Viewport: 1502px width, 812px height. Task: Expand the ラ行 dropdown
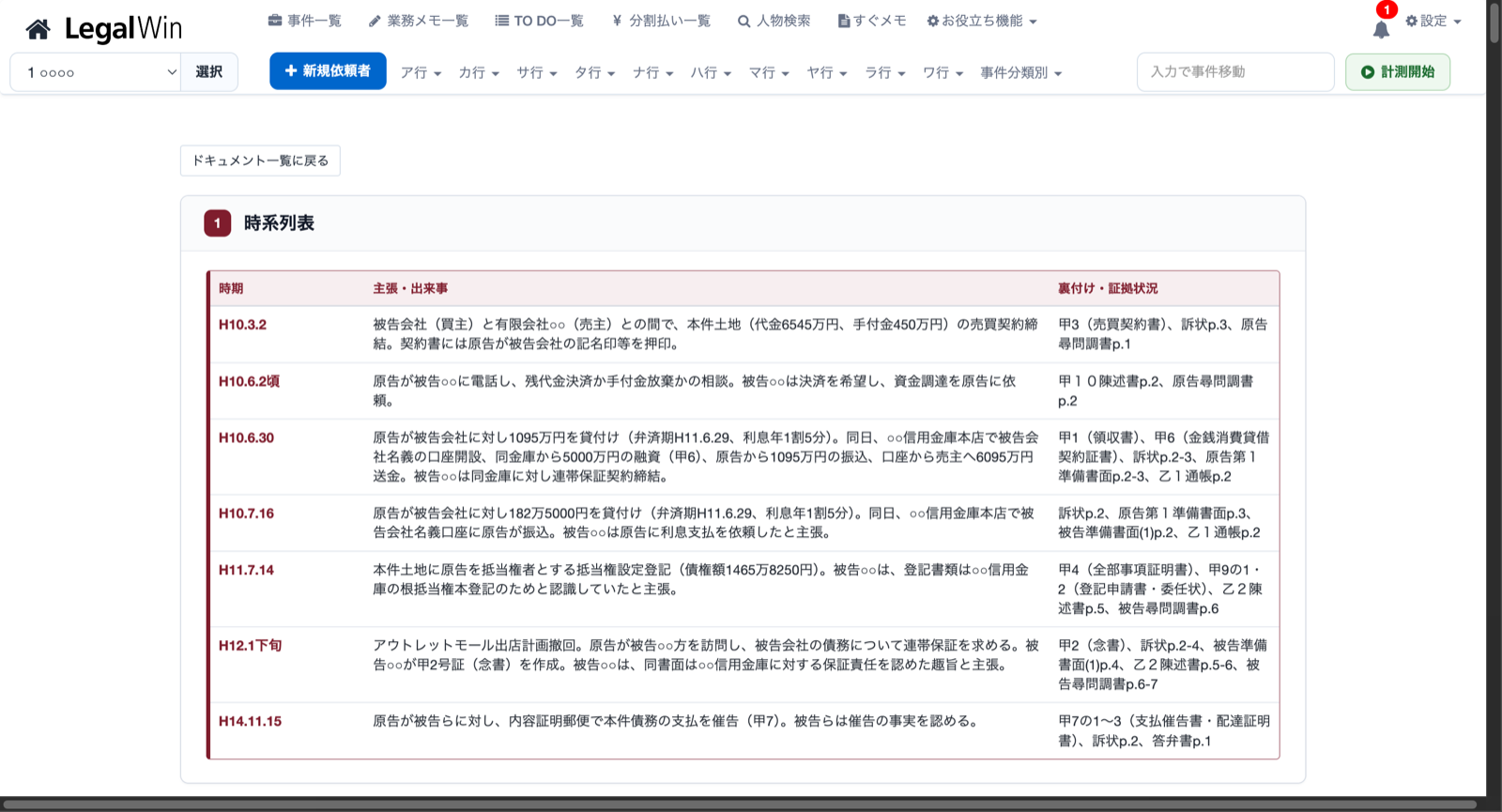885,72
